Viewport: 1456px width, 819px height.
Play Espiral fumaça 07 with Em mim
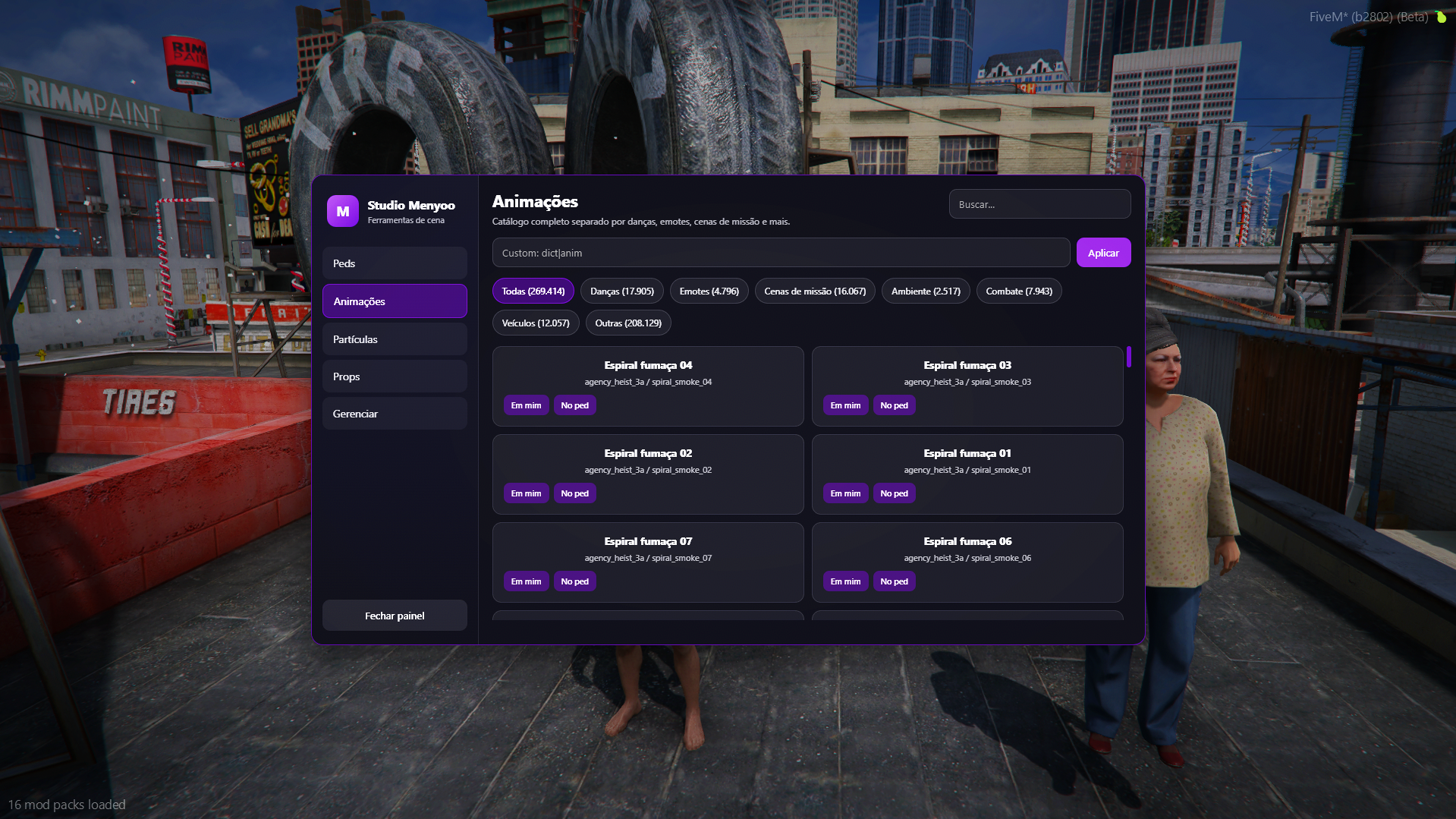point(526,581)
